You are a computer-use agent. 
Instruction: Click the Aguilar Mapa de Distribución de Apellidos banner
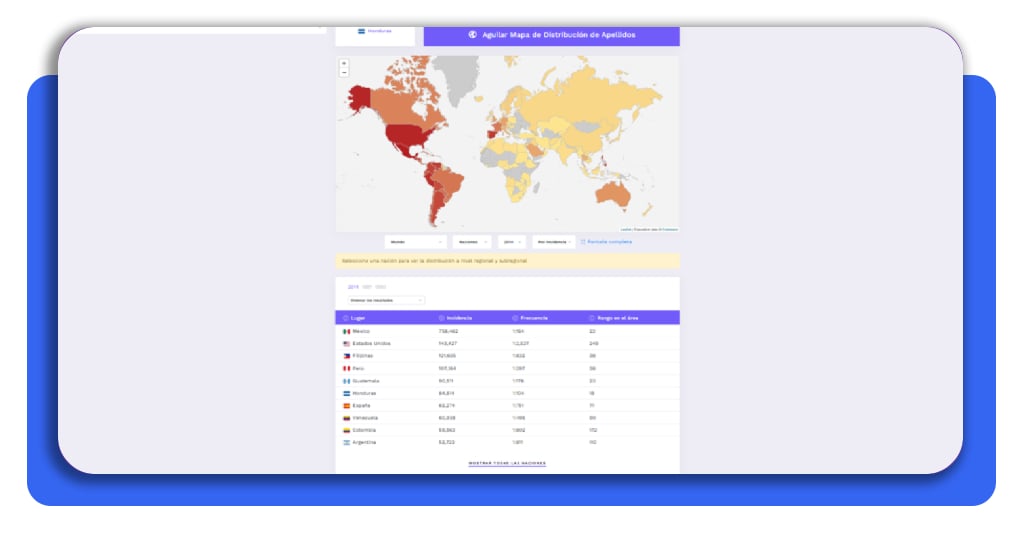(552, 35)
